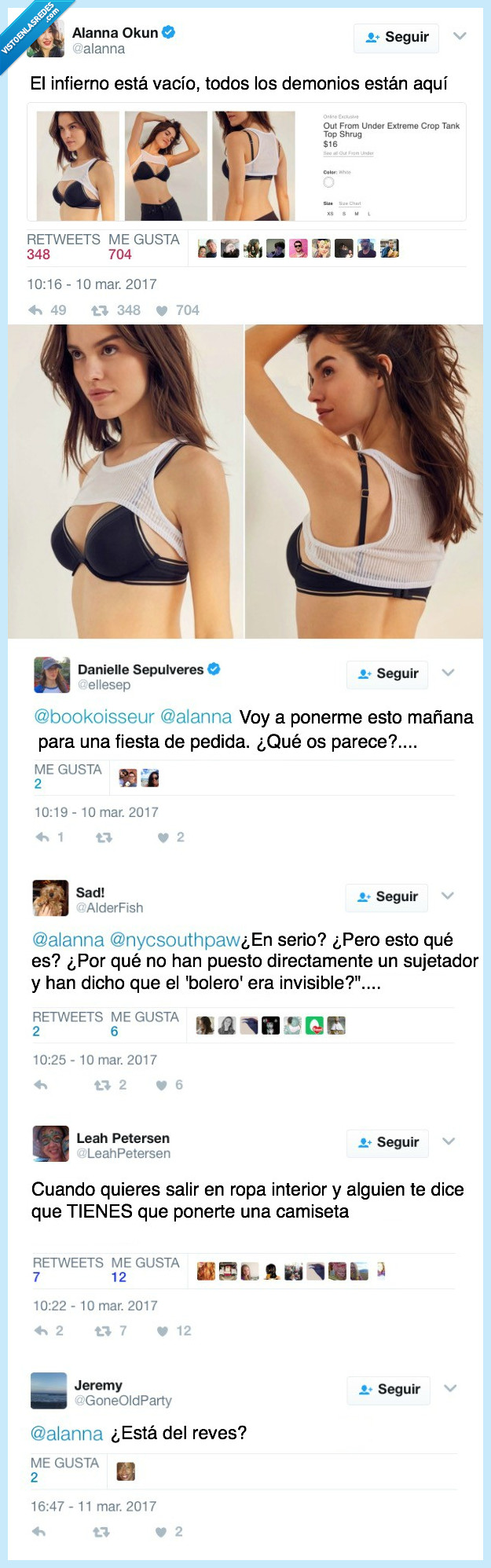Click reply icon on Alanna Okun's tweet
This screenshot has width=491, height=1568.
(x=35, y=310)
